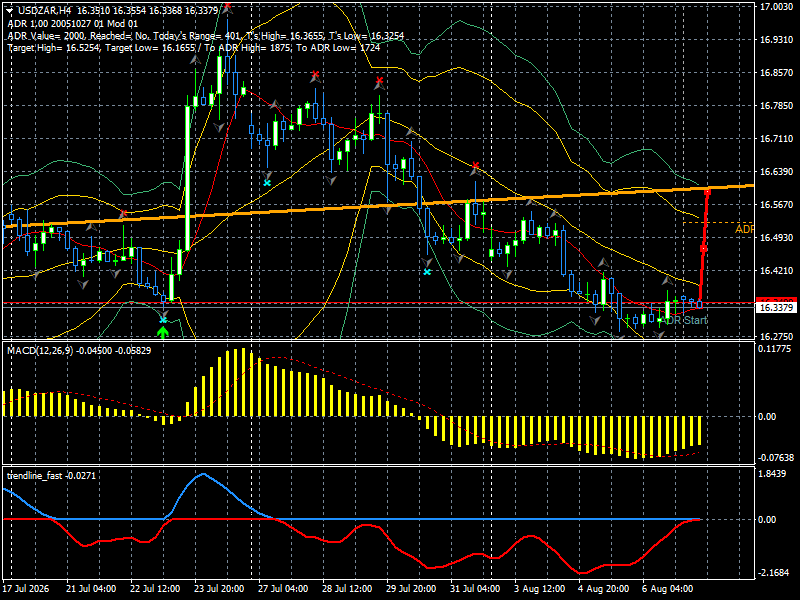Click the current price tag 16.3379

click(777, 307)
